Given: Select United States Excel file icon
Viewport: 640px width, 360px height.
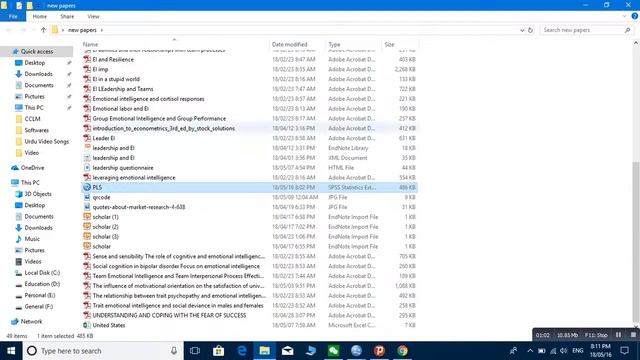Looking at the screenshot, I should click(x=87, y=325).
